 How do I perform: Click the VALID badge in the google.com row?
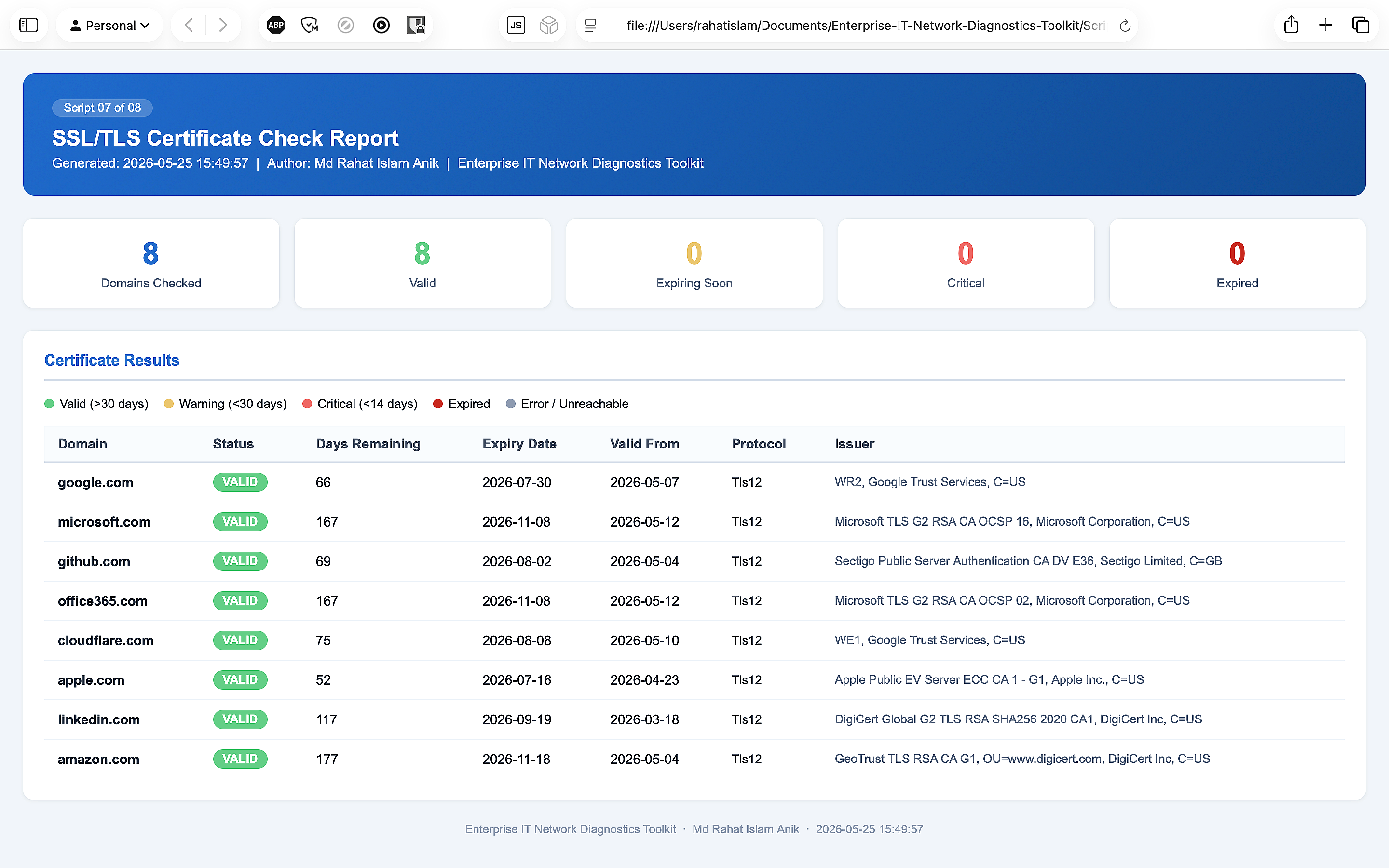pyautogui.click(x=240, y=482)
